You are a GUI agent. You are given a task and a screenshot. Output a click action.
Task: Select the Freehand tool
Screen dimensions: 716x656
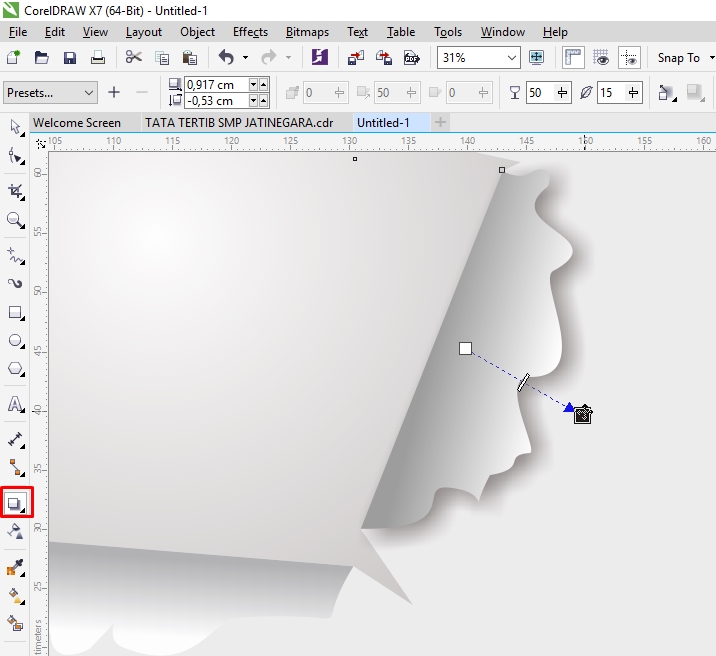click(x=16, y=256)
